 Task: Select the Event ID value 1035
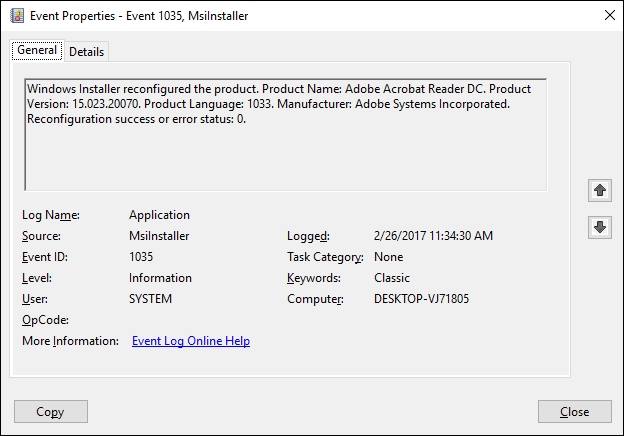click(141, 257)
